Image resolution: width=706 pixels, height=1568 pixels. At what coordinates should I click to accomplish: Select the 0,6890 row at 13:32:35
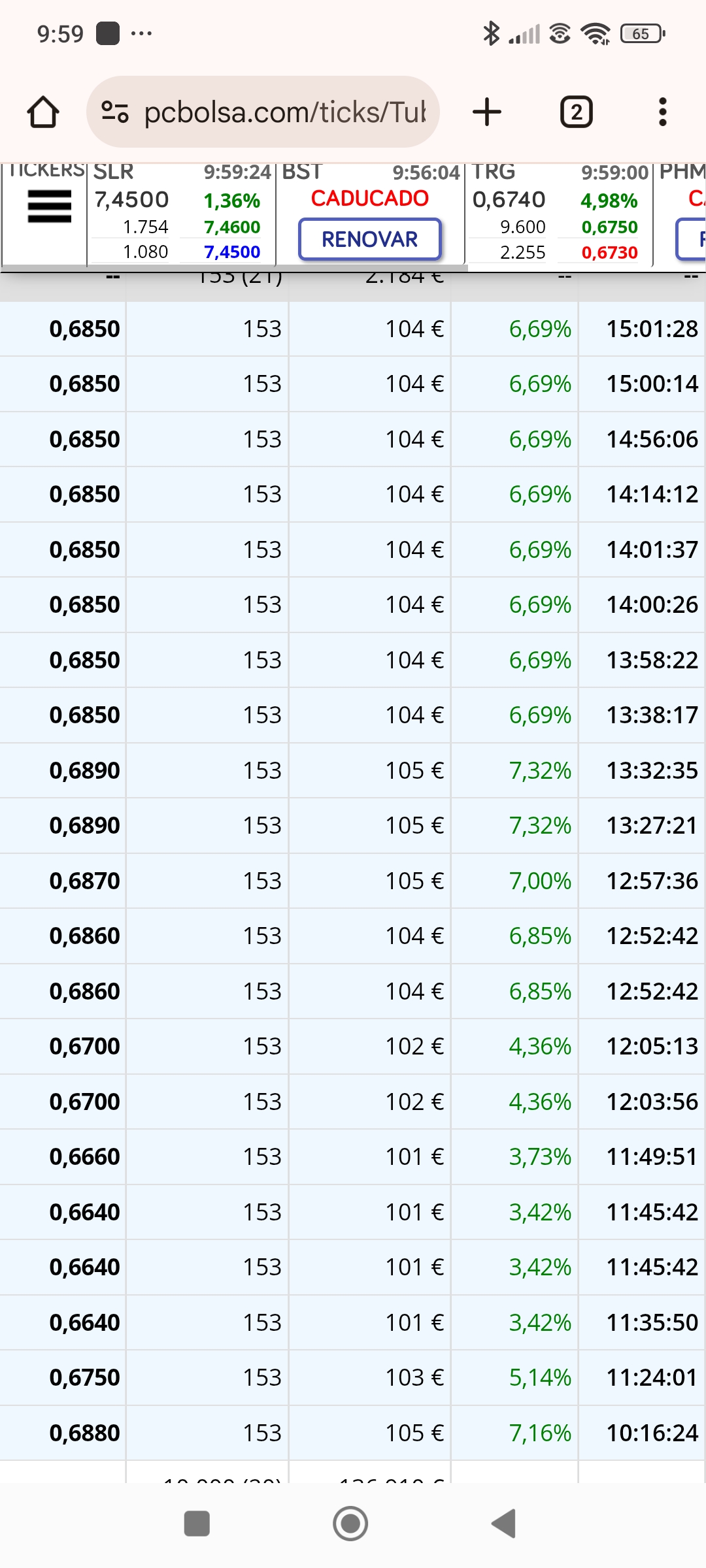coord(353,770)
